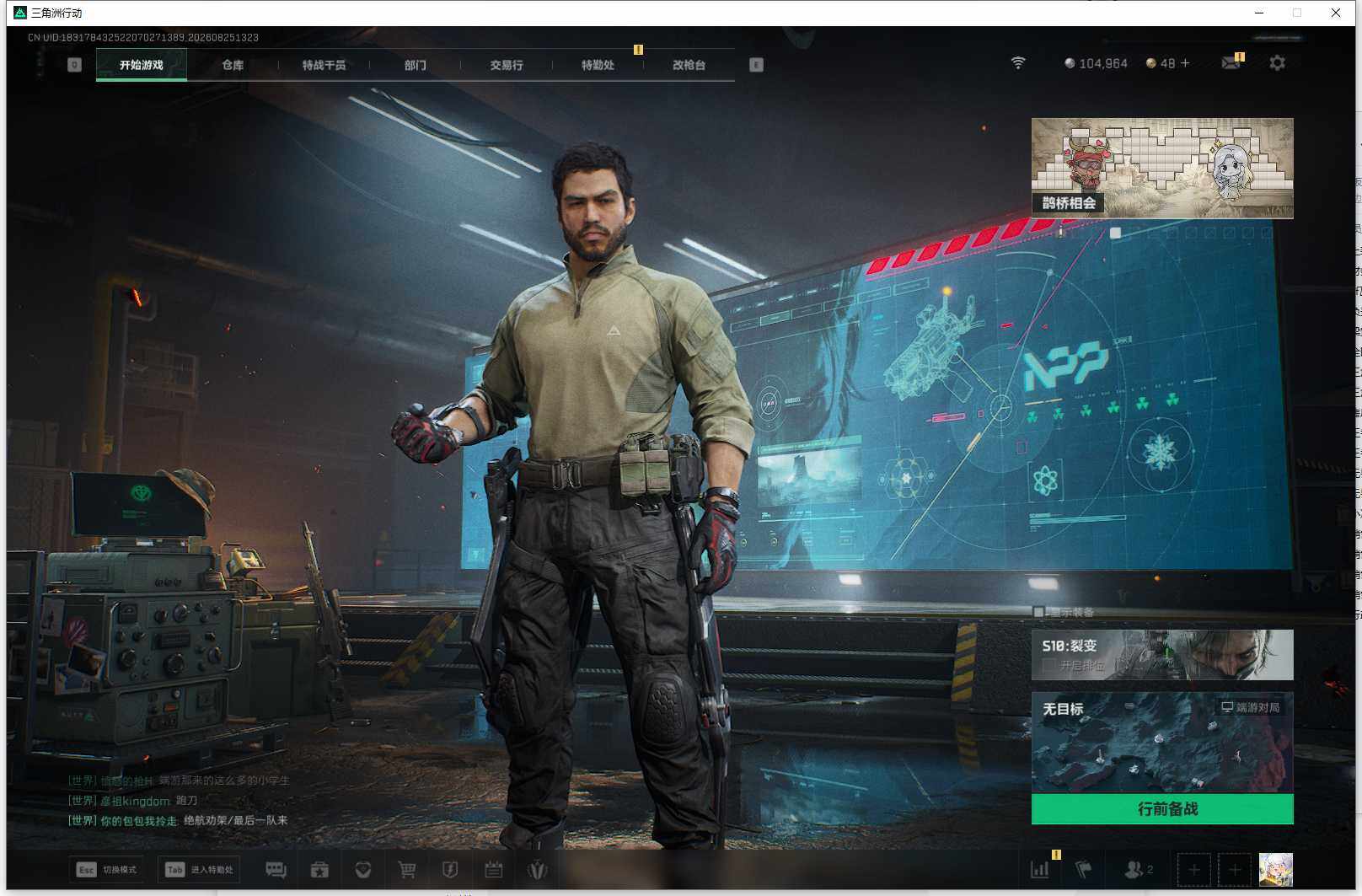Switch to the 开始游戏 tab
The width and height of the screenshot is (1362, 896).
(x=142, y=65)
